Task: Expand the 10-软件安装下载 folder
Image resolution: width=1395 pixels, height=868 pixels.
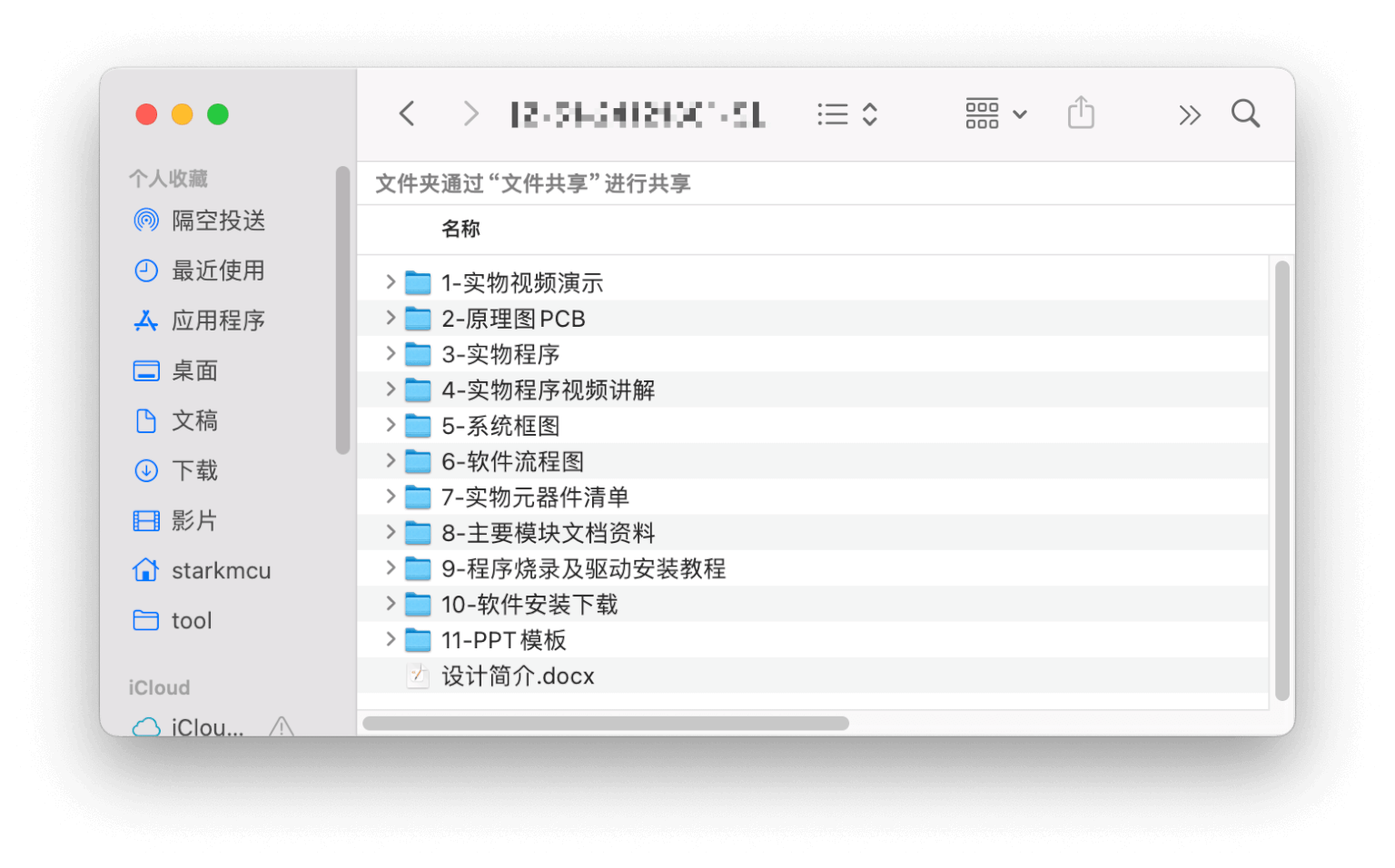Action: click(x=391, y=604)
